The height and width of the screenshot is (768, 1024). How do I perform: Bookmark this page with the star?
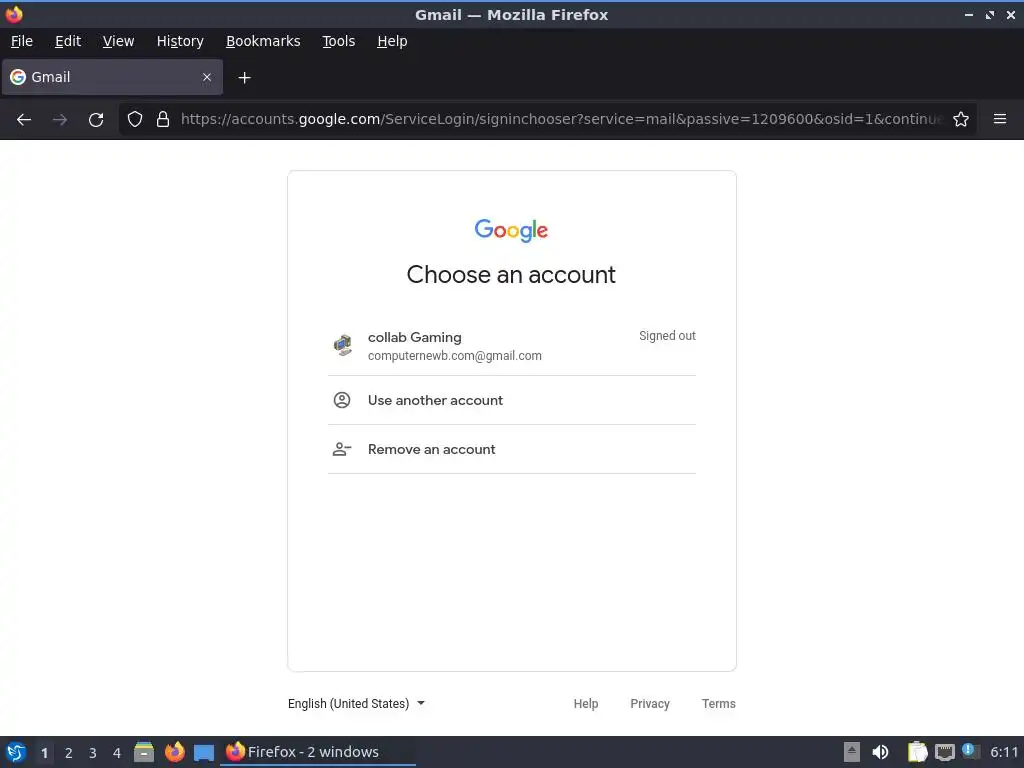pos(961,120)
